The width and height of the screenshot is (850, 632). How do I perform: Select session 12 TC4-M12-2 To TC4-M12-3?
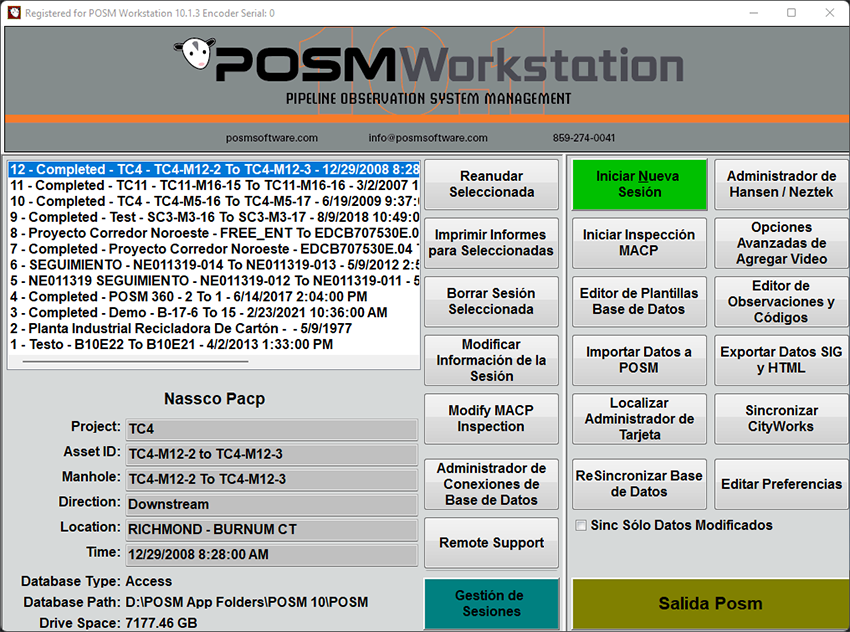pos(214,170)
